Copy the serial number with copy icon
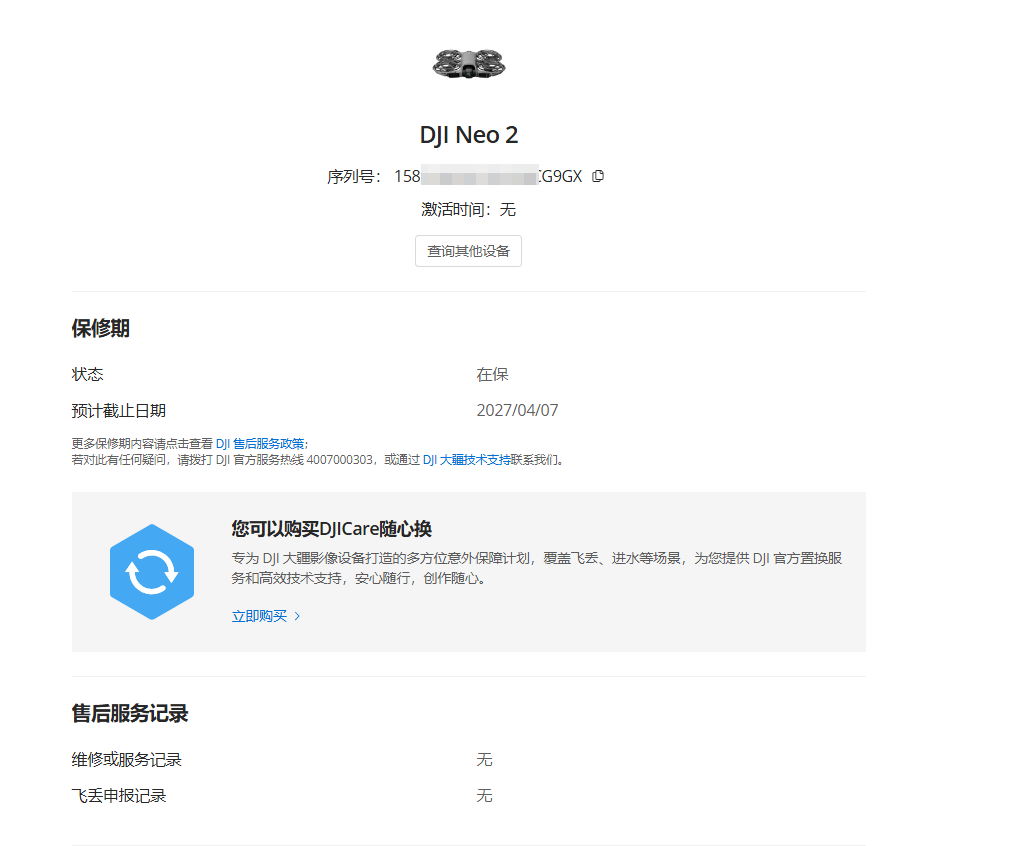This screenshot has height=846, width=1013. tap(598, 176)
